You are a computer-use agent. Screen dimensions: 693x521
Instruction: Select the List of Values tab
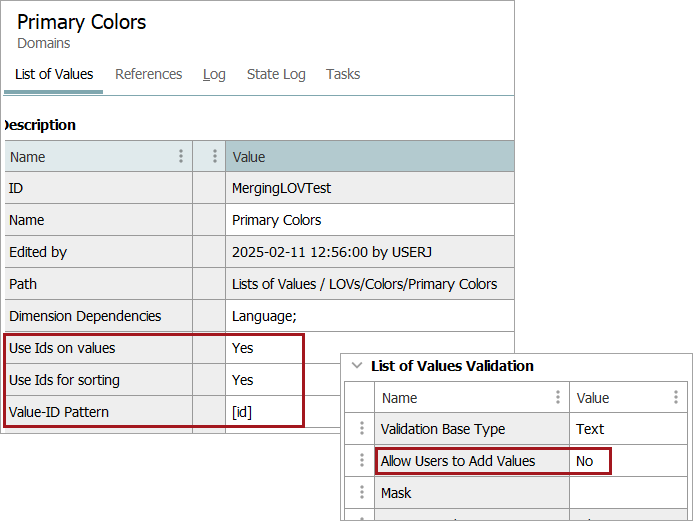[54, 74]
